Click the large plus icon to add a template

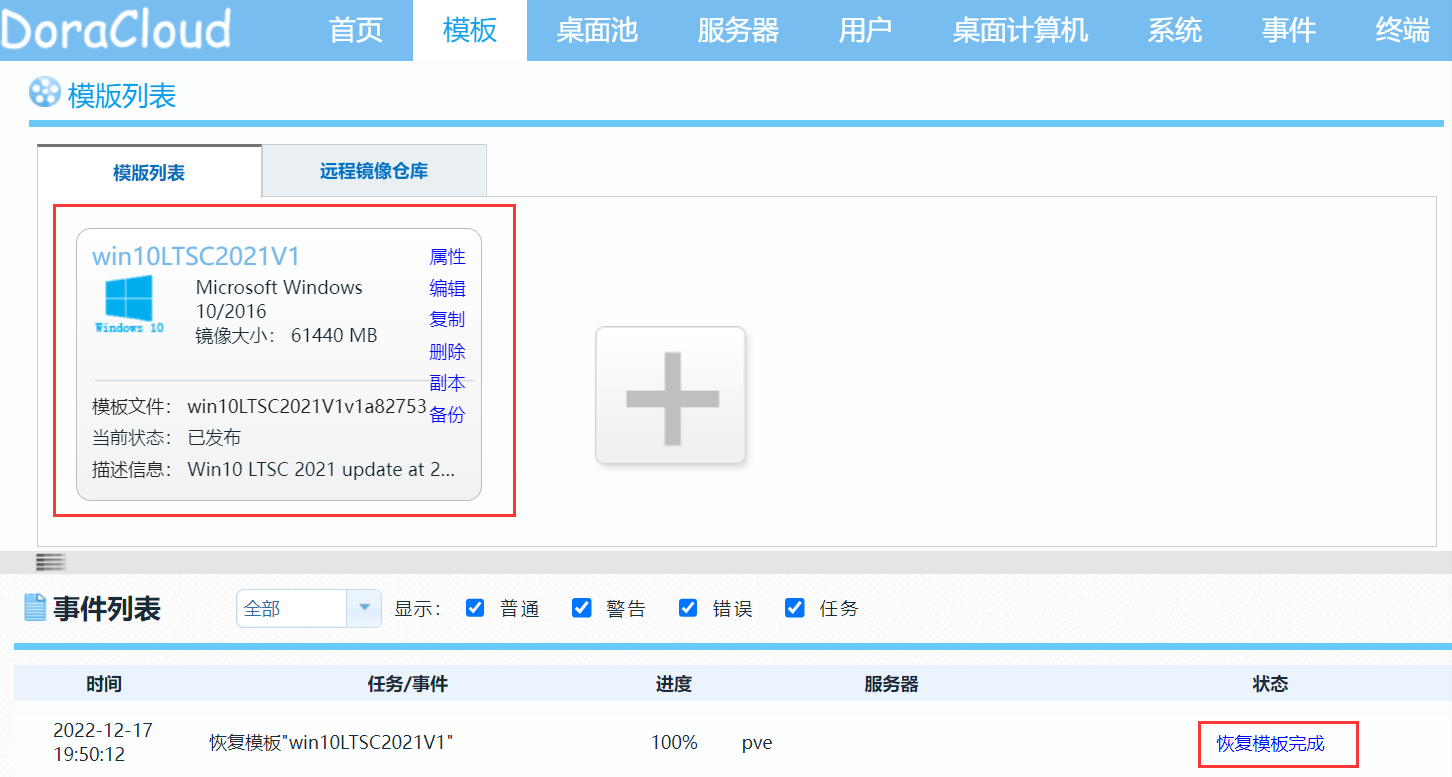(x=670, y=396)
